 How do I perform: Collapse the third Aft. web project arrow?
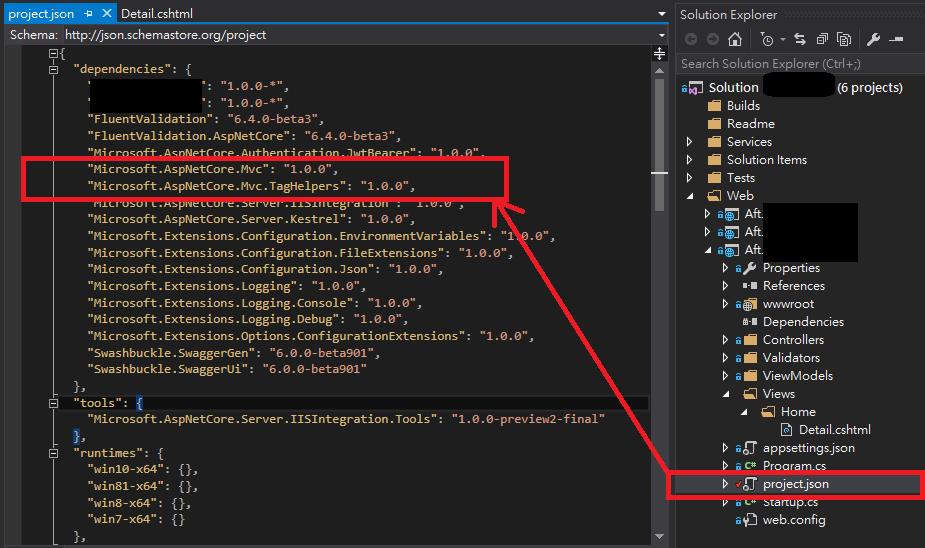click(x=708, y=250)
